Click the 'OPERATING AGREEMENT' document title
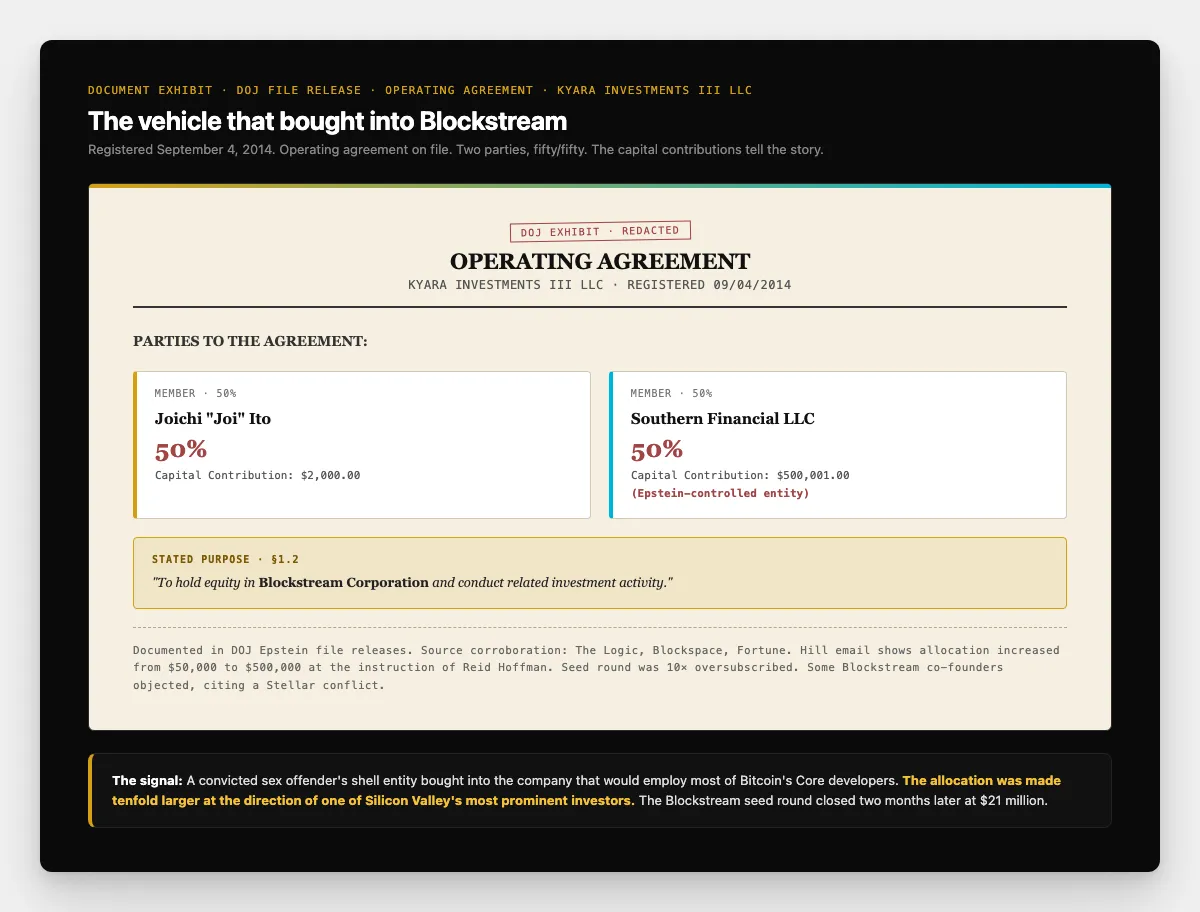 point(600,262)
